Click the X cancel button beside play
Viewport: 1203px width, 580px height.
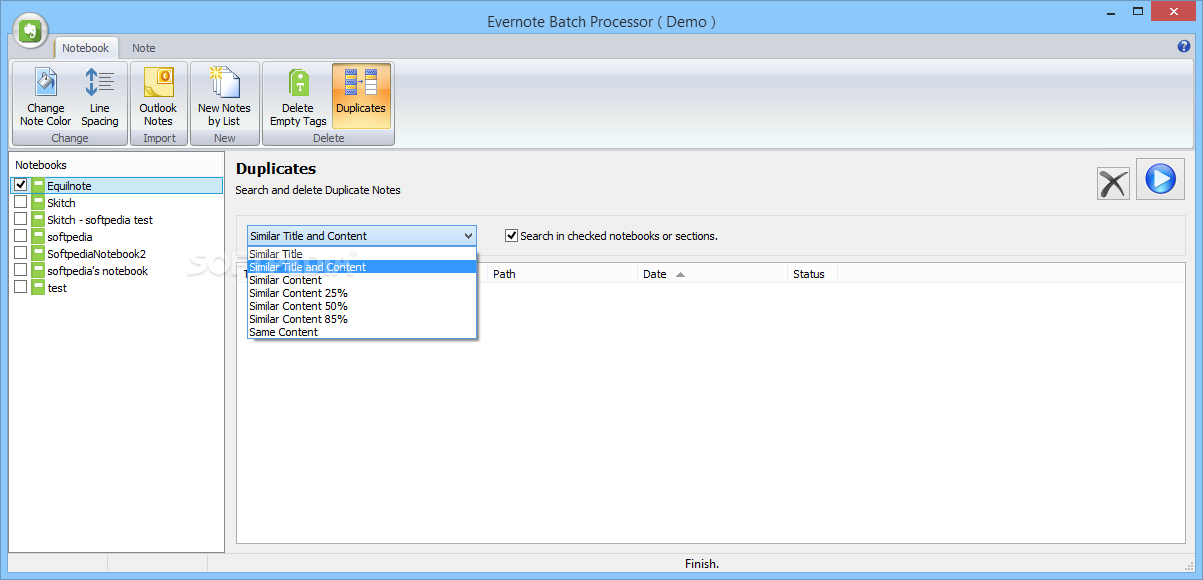(x=1113, y=183)
